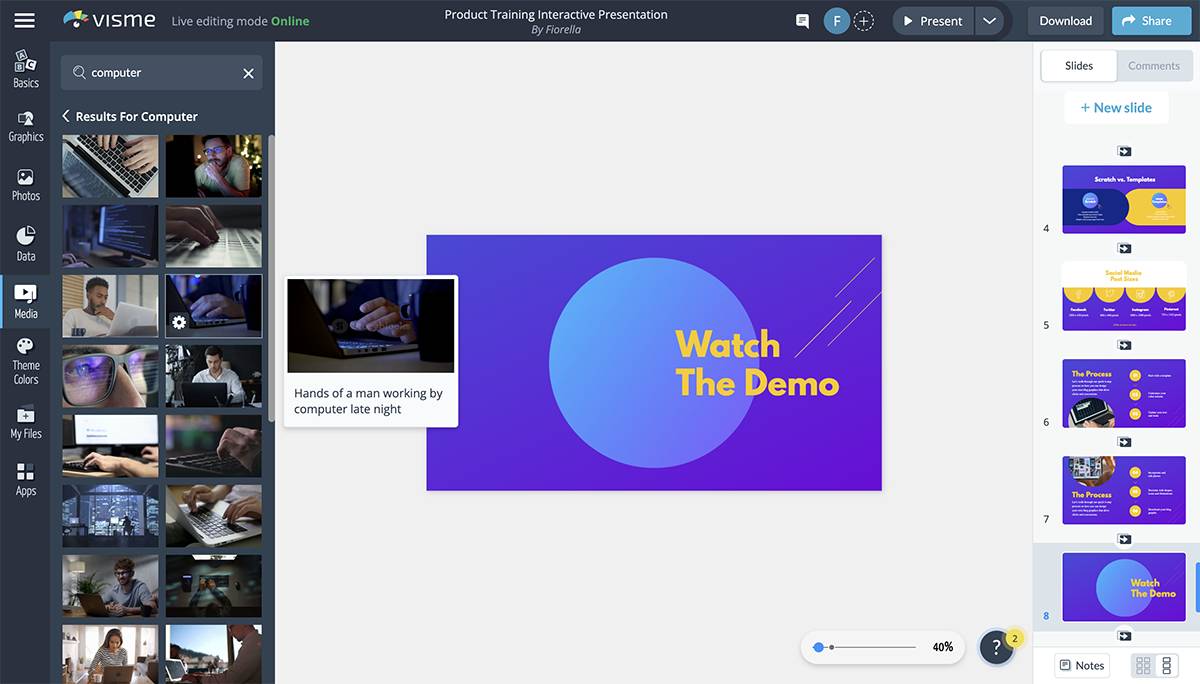Image resolution: width=1200 pixels, height=684 pixels.
Task: Open the hamburger main menu
Action: coord(25,21)
